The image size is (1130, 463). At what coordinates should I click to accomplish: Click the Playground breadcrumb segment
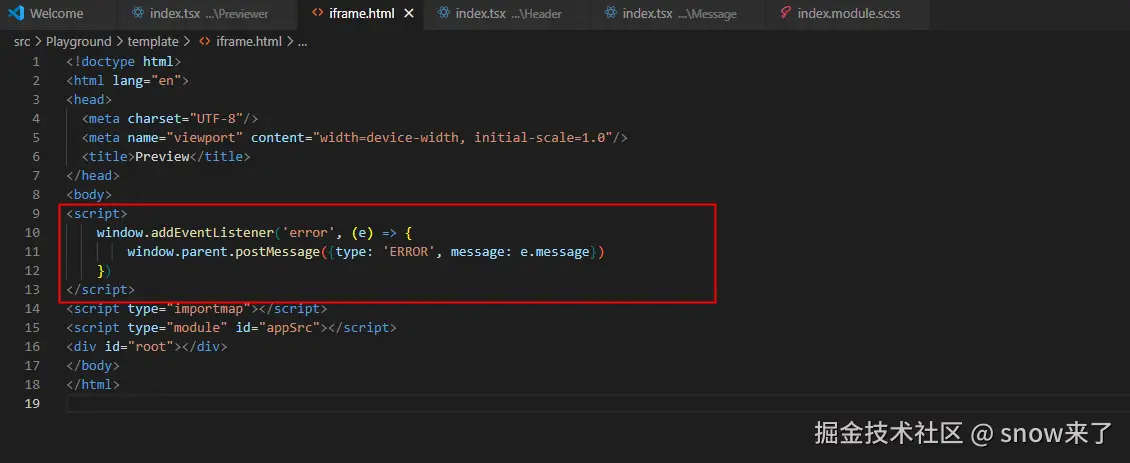(79, 41)
